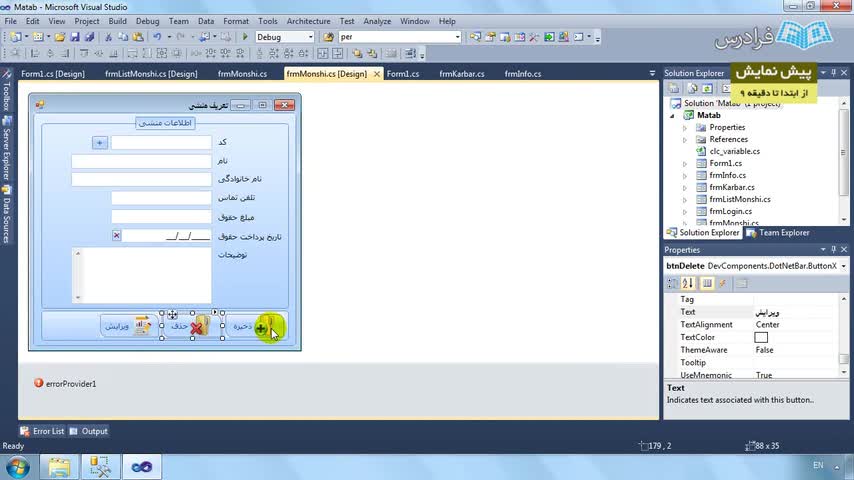
Task: Select the حذف delete button on form
Action: pos(192,326)
